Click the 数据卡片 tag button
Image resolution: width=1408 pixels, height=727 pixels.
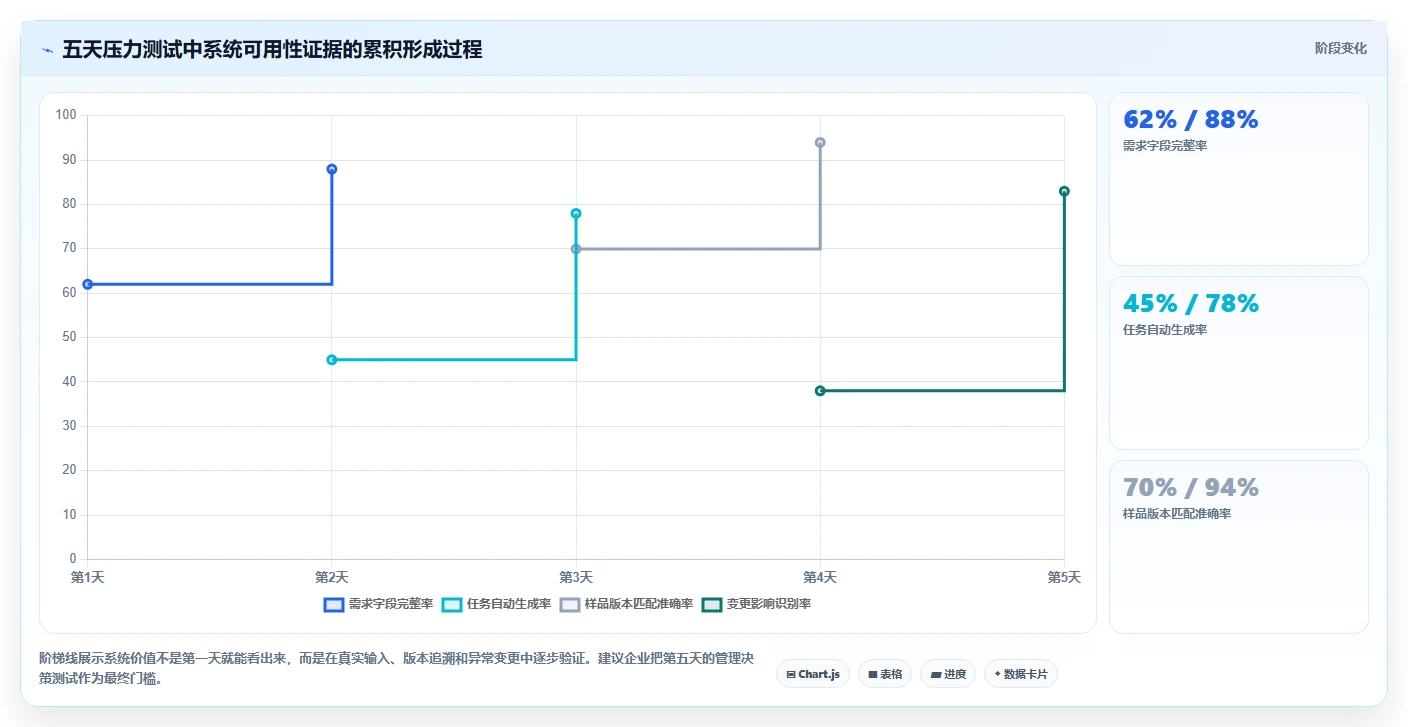click(1021, 674)
